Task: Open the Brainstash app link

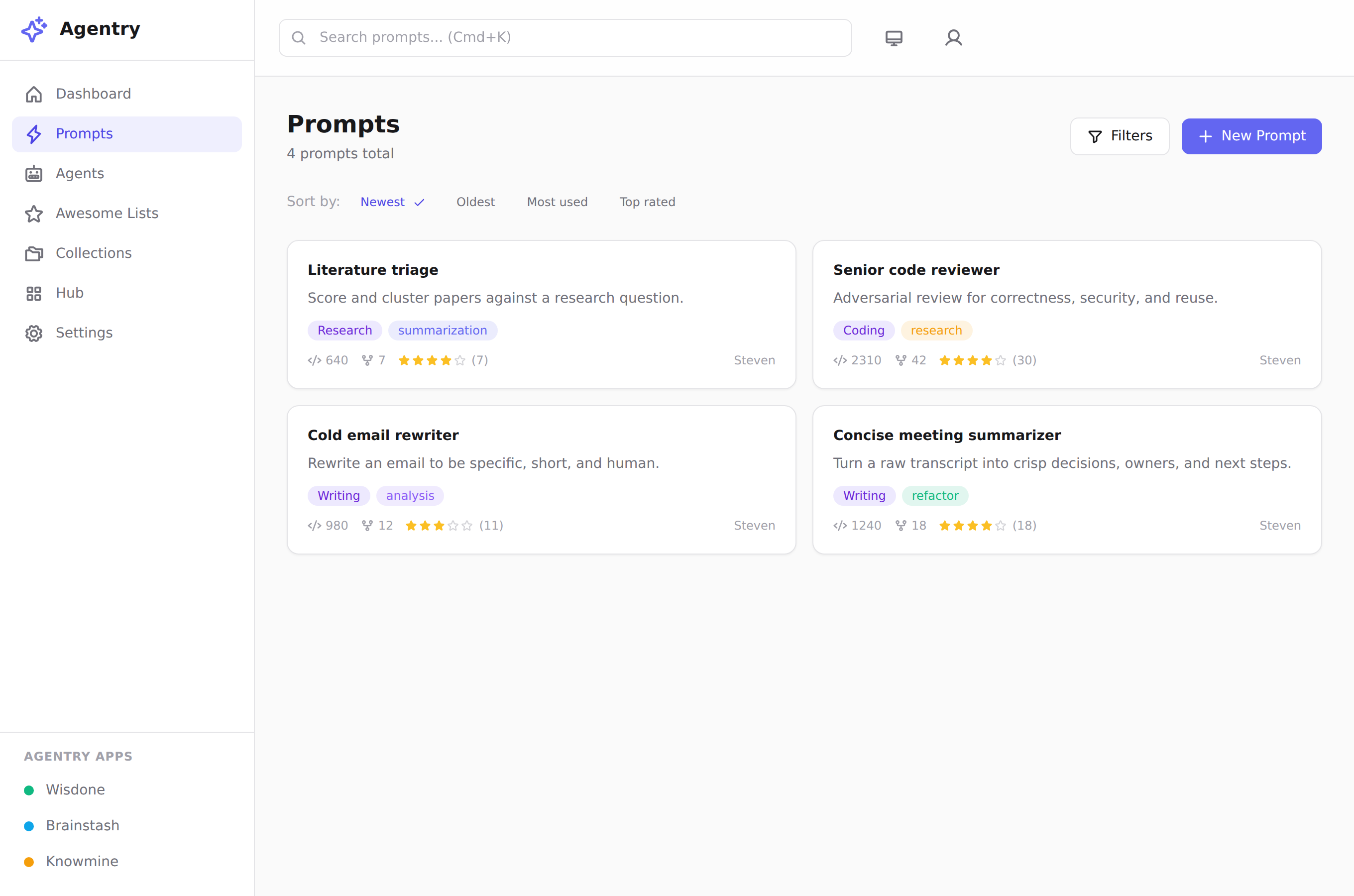Action: 83,826
